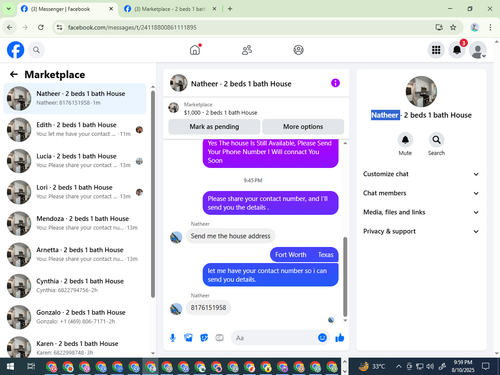This screenshot has height=375, width=500.
Task: Open the taskbar clock showing 9:59 PM
Action: click(463, 366)
